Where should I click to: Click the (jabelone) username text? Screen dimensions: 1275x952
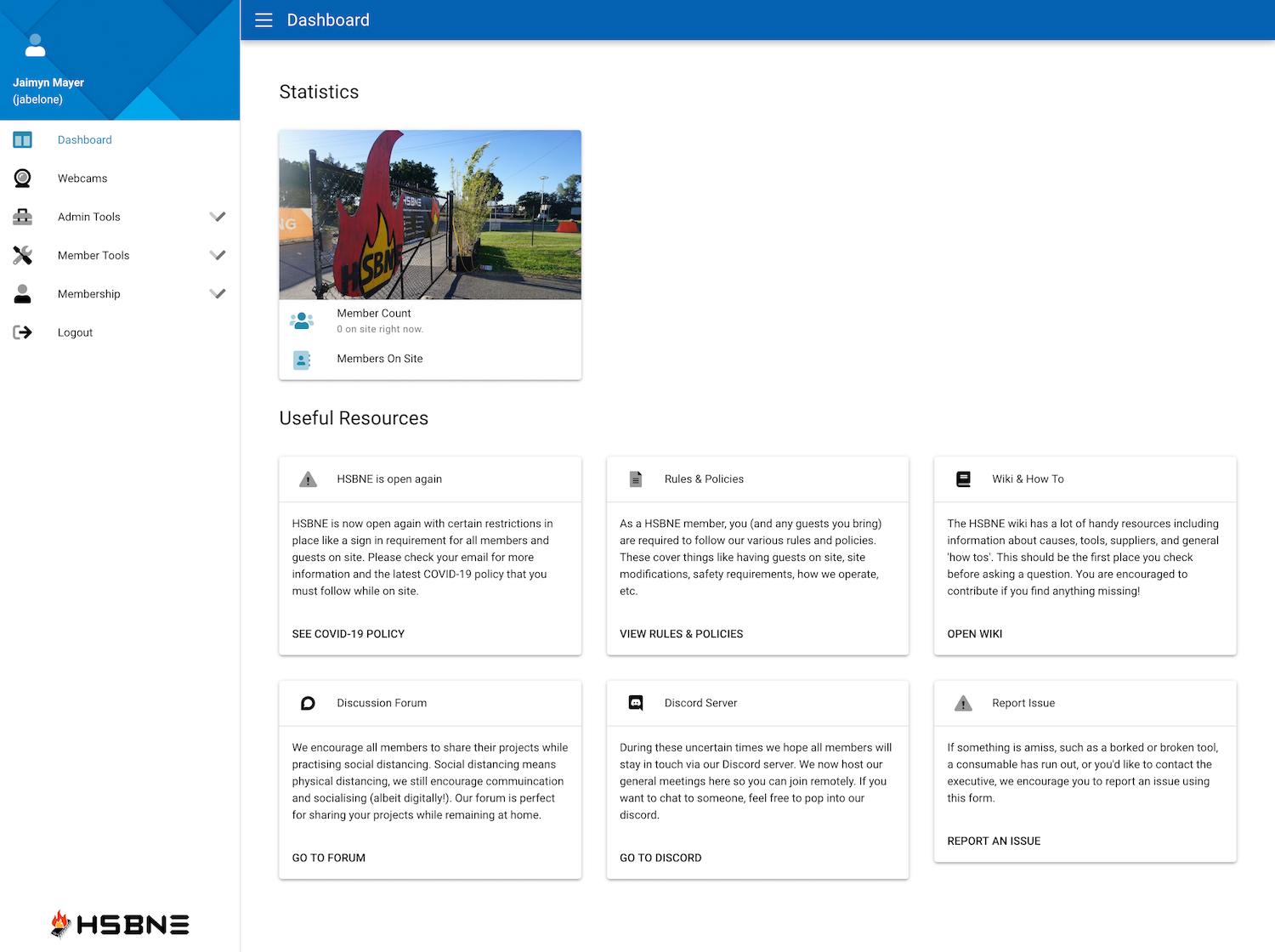click(37, 99)
